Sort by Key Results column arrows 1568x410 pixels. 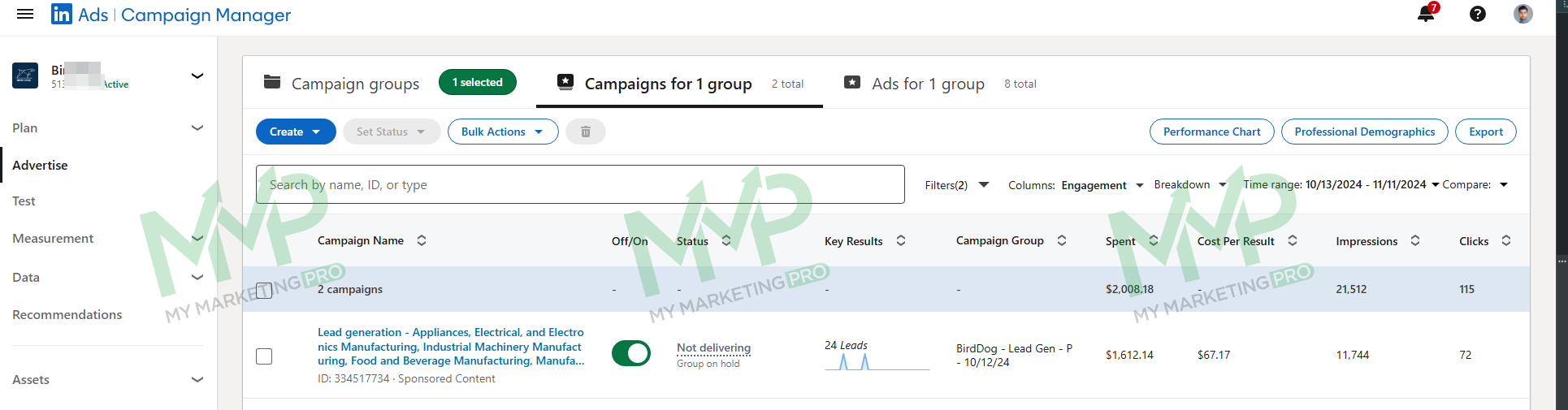click(901, 240)
